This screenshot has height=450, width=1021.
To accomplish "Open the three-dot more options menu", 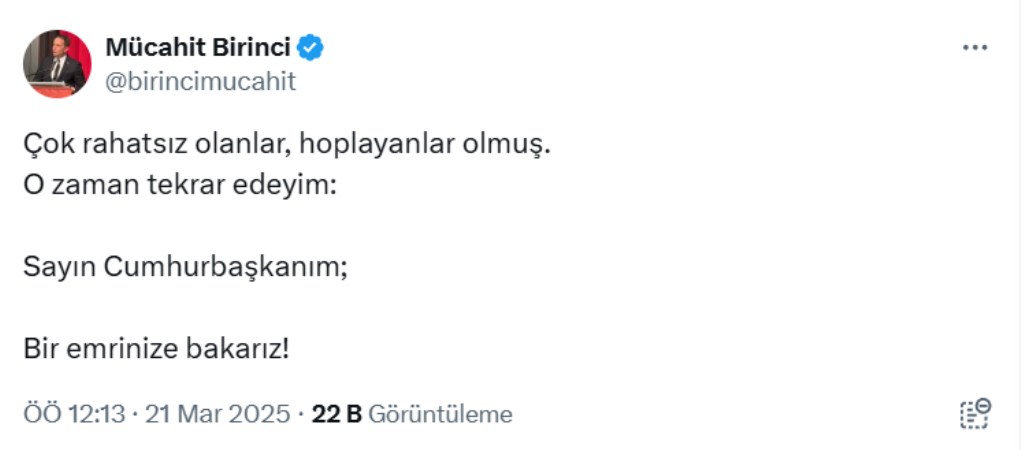I will (974, 48).
